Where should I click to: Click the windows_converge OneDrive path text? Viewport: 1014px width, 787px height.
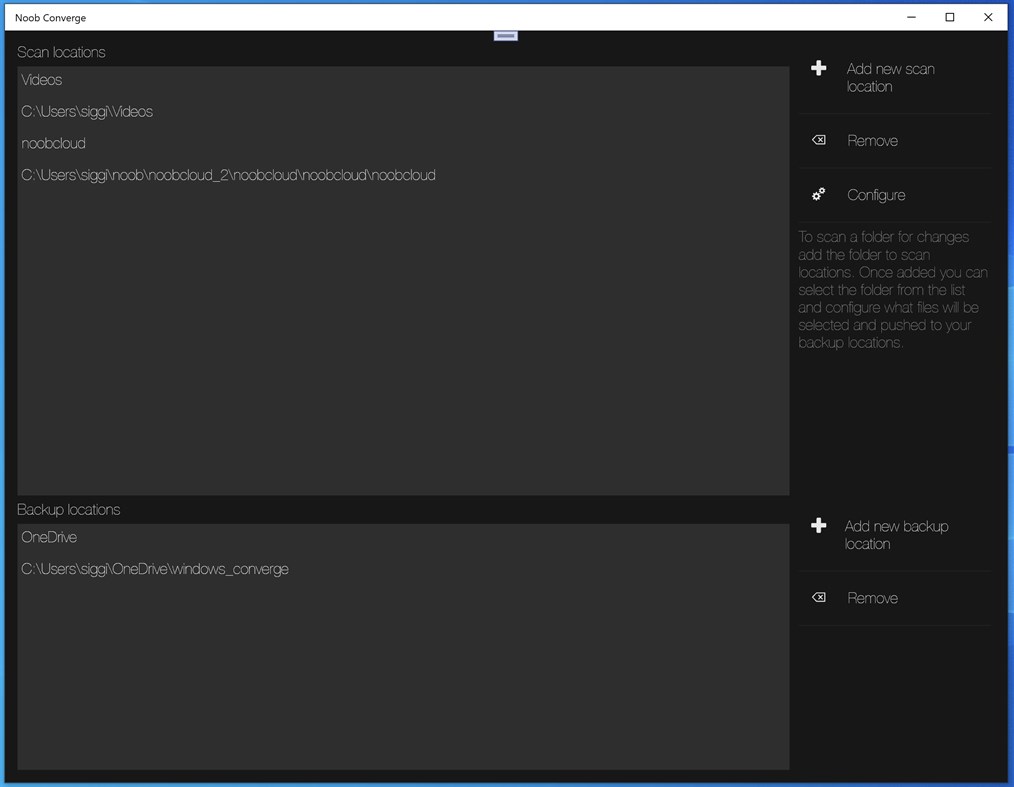point(154,569)
